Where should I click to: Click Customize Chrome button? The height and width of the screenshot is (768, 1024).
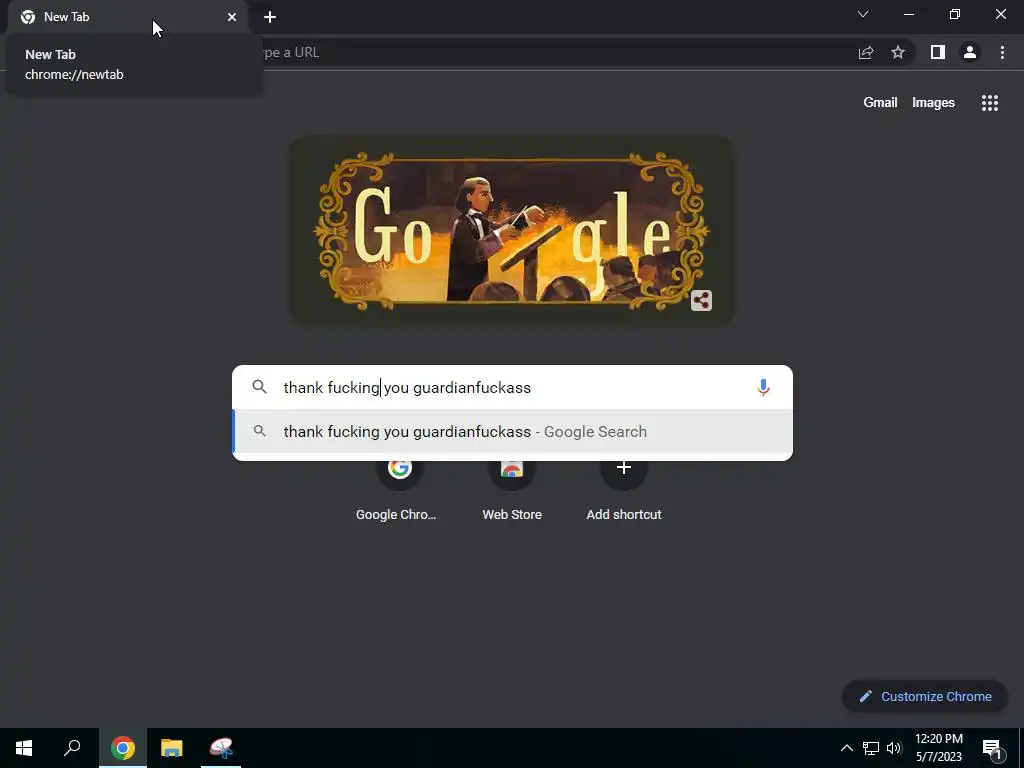(925, 696)
